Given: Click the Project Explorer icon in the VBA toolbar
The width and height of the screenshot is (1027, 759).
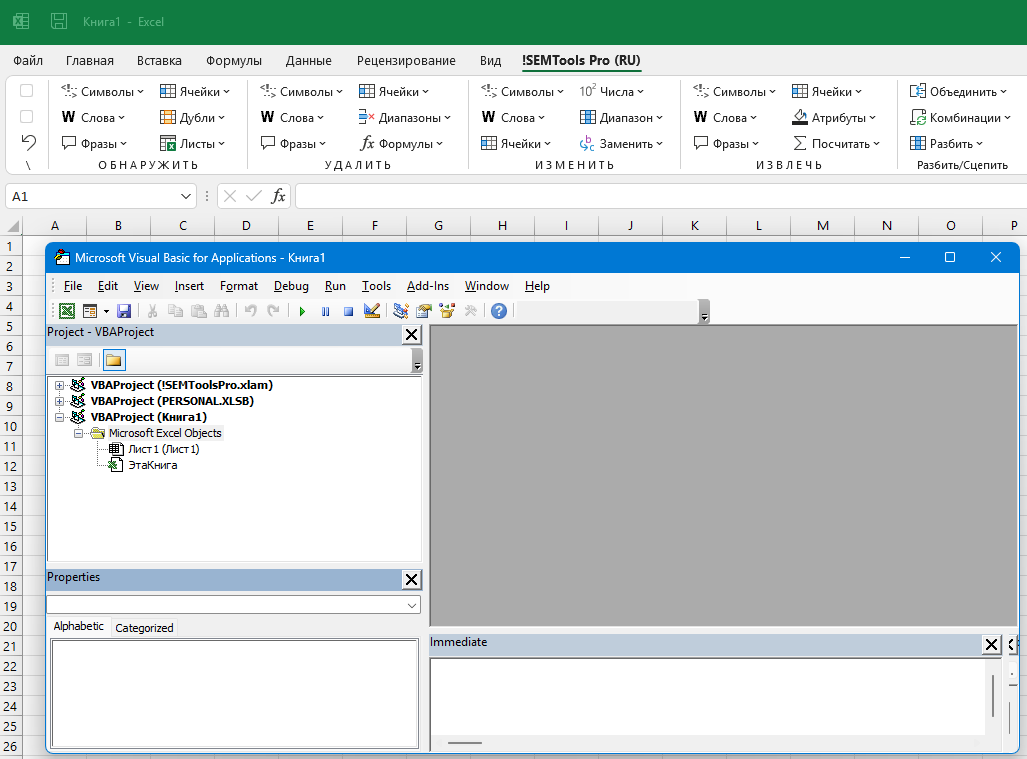Looking at the screenshot, I should 401,311.
